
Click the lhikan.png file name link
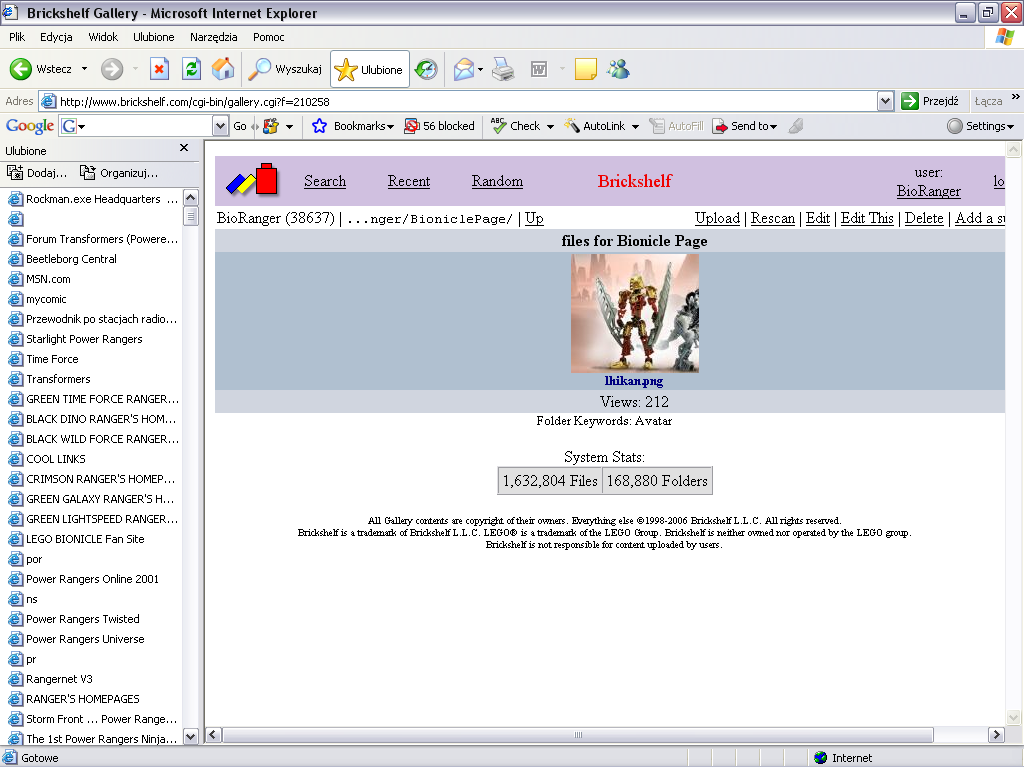click(x=633, y=381)
